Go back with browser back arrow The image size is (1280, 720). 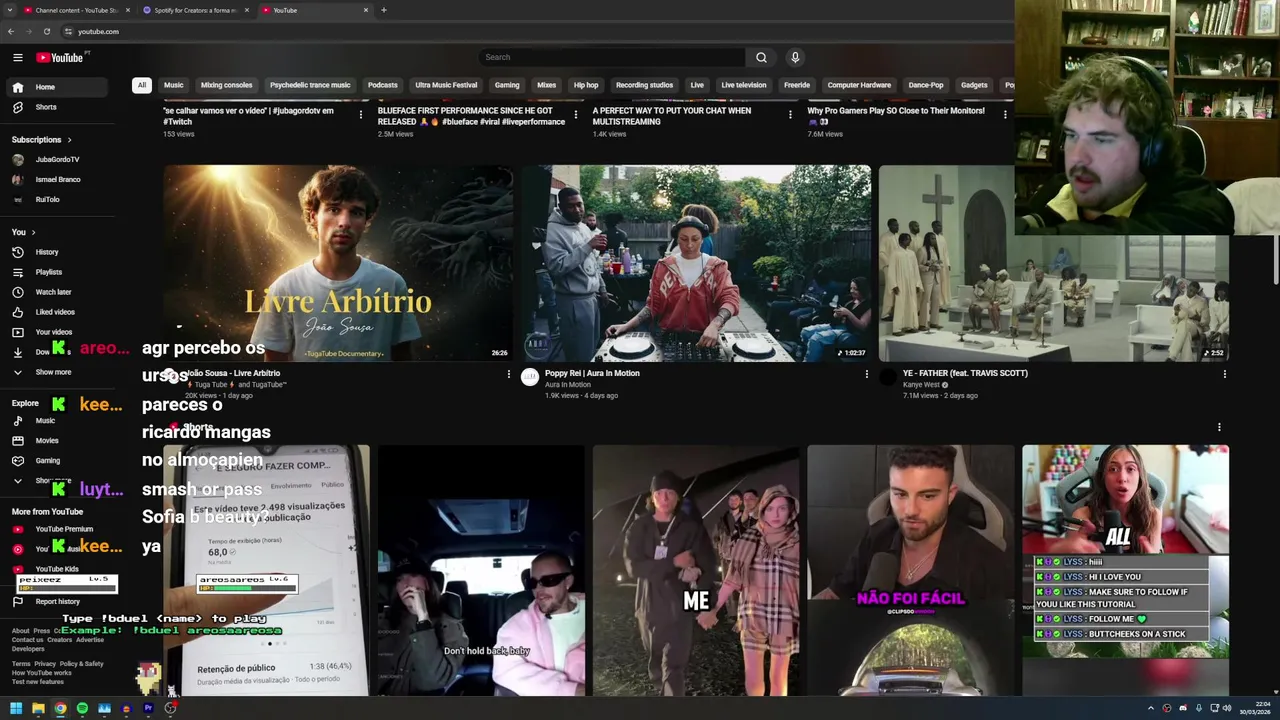11,31
